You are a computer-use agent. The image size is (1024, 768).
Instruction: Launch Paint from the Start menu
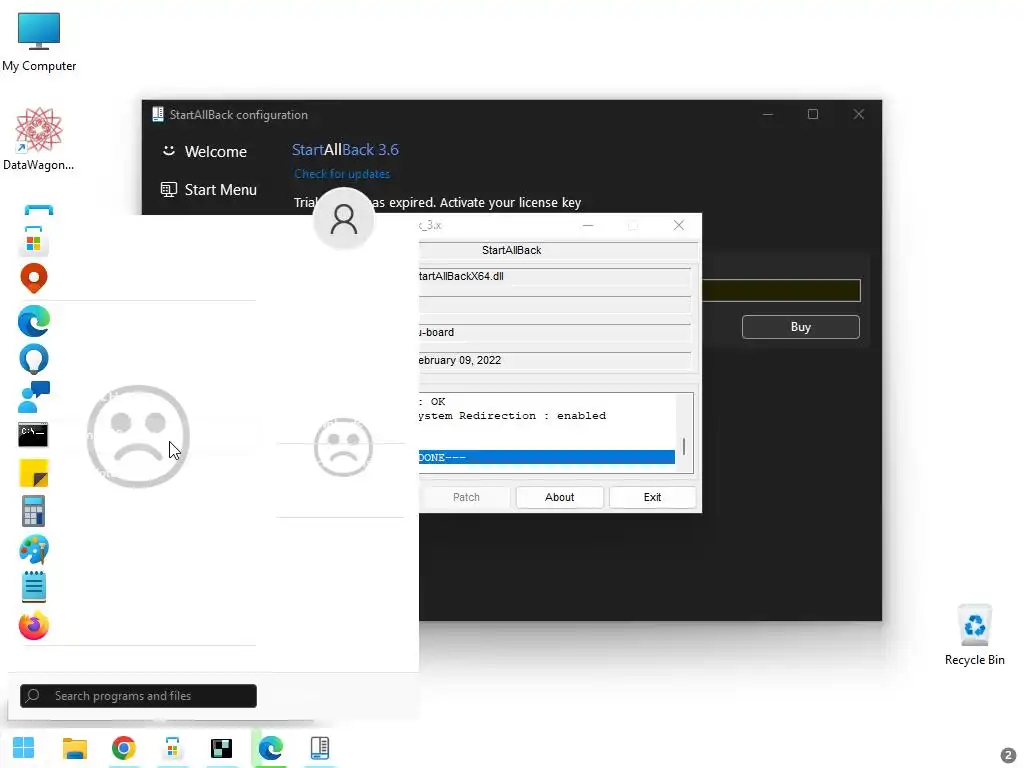coord(34,549)
